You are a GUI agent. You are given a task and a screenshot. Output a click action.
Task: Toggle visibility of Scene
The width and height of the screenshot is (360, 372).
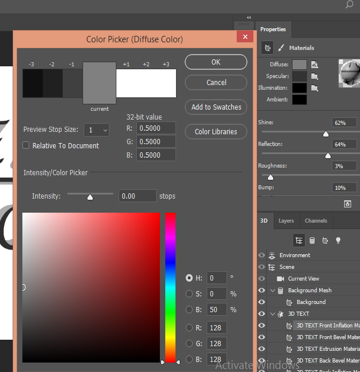tap(262, 267)
